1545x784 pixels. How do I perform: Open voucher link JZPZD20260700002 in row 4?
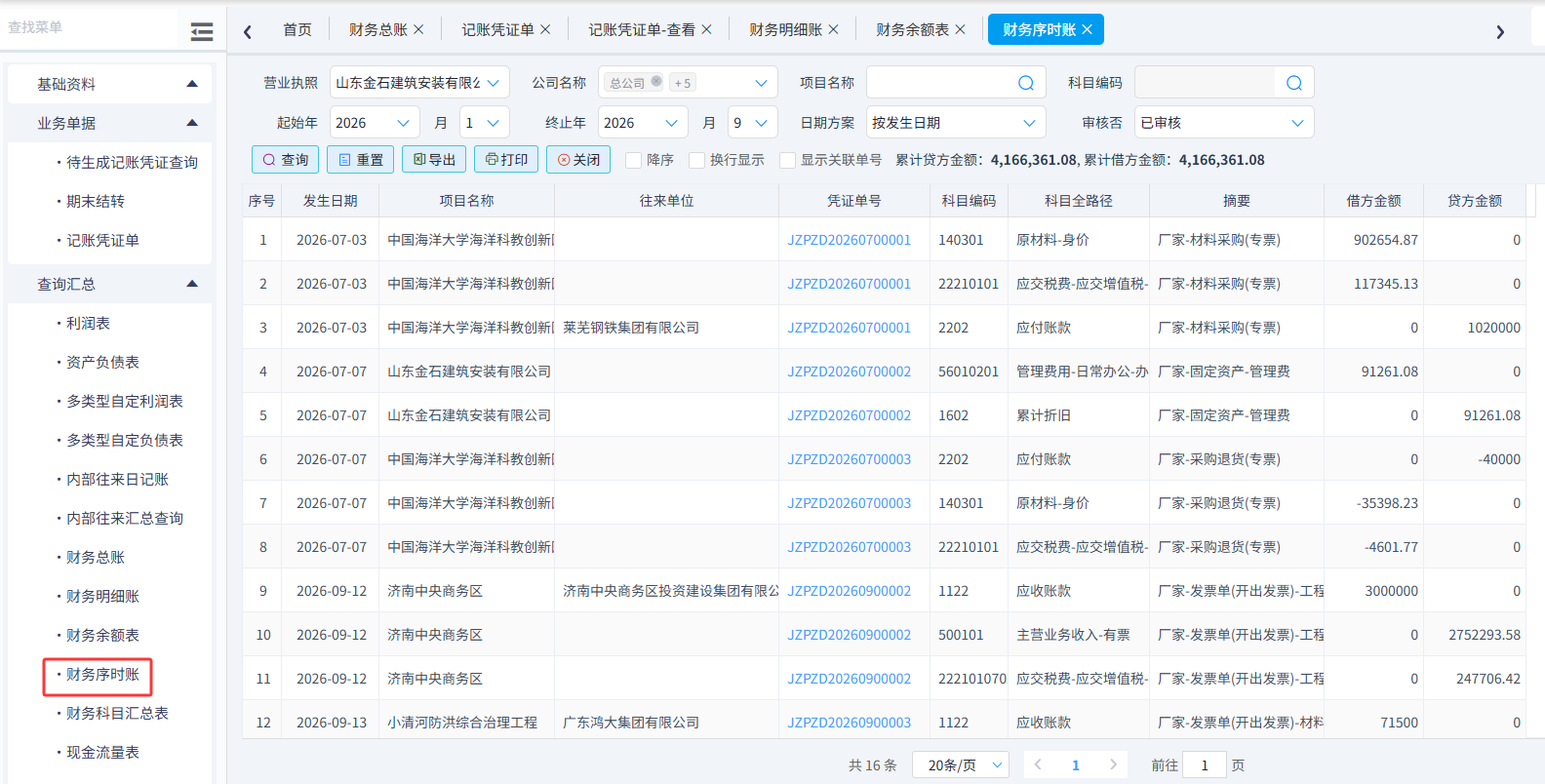[x=850, y=372]
